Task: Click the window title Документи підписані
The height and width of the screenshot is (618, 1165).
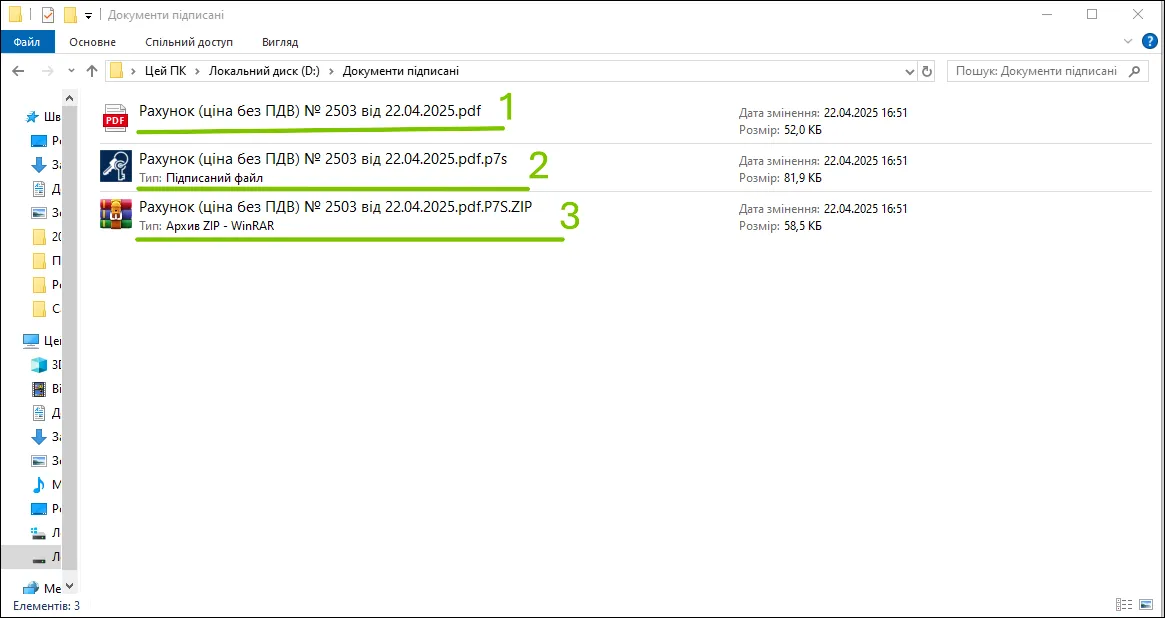Action: [x=166, y=15]
